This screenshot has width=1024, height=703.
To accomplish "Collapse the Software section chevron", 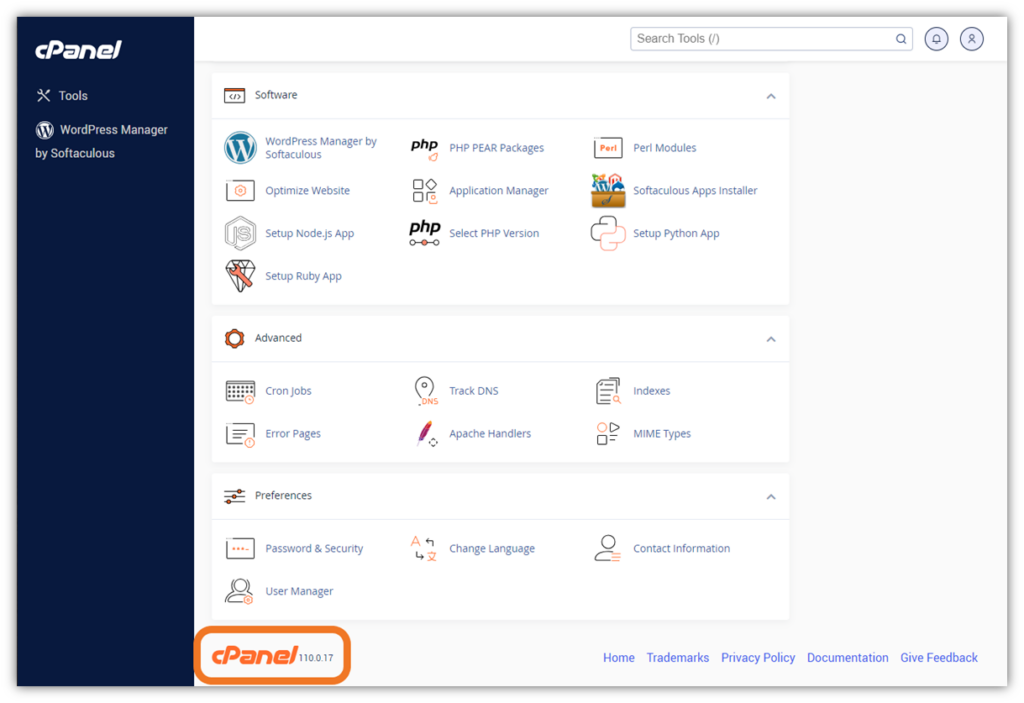I will 771,97.
